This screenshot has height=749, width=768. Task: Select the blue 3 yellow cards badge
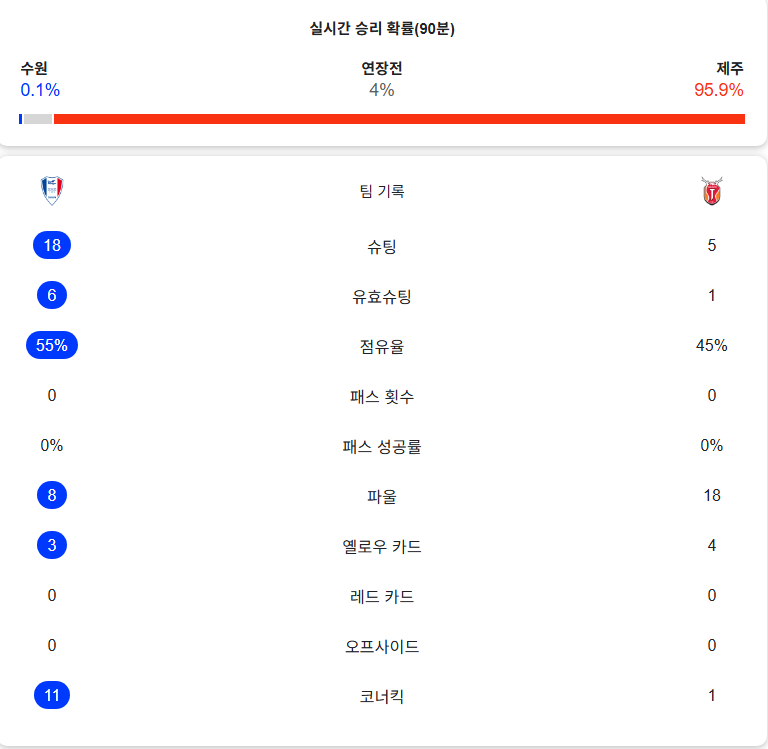point(52,545)
